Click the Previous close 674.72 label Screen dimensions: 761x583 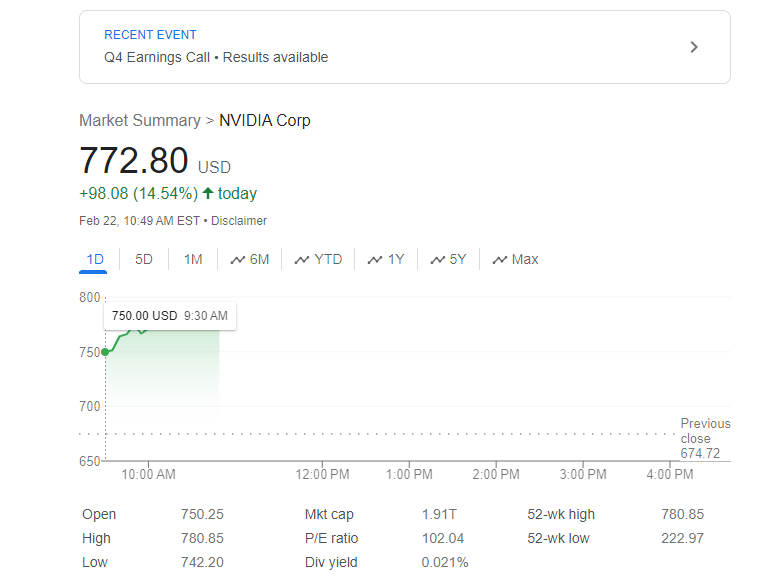[x=704, y=438]
